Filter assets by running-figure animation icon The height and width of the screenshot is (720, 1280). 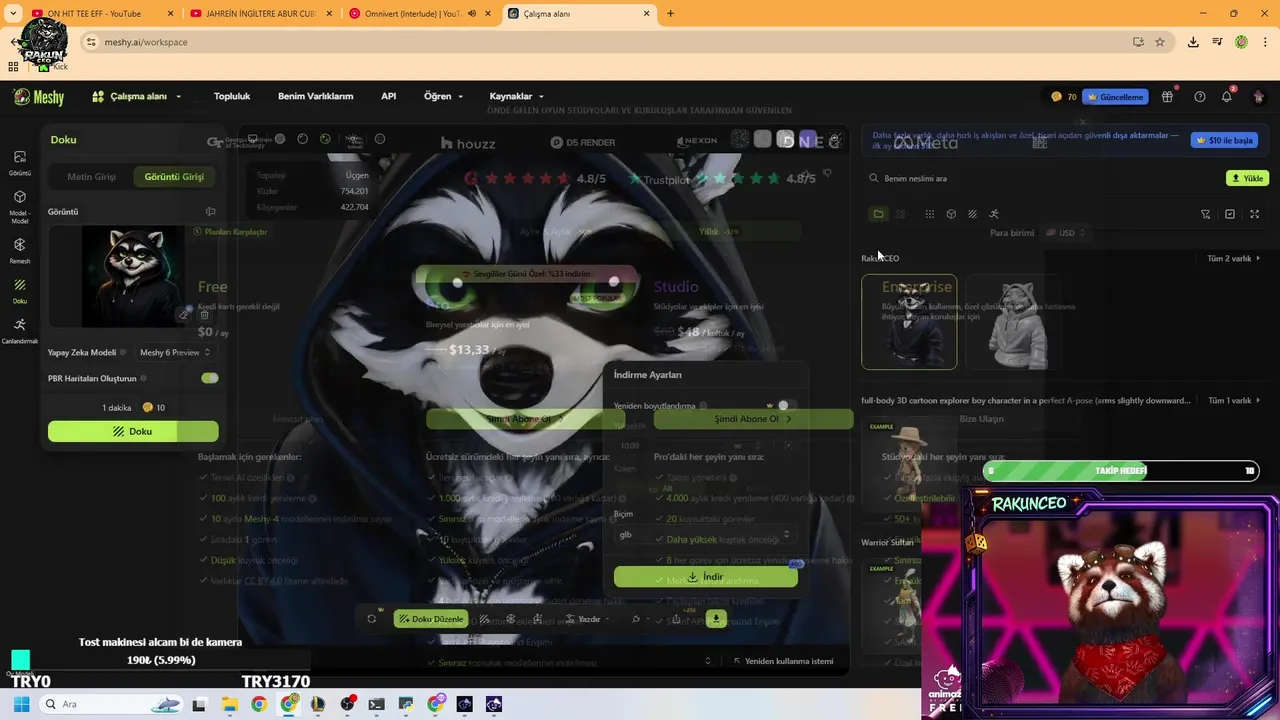pos(994,214)
